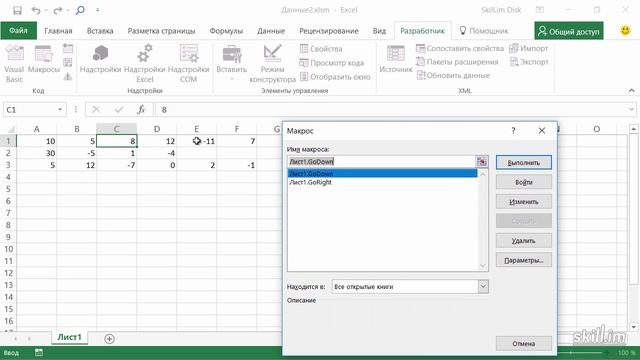The width and height of the screenshot is (640, 360).
Task: Confirm entry checkmark icon
Action: point(119,109)
